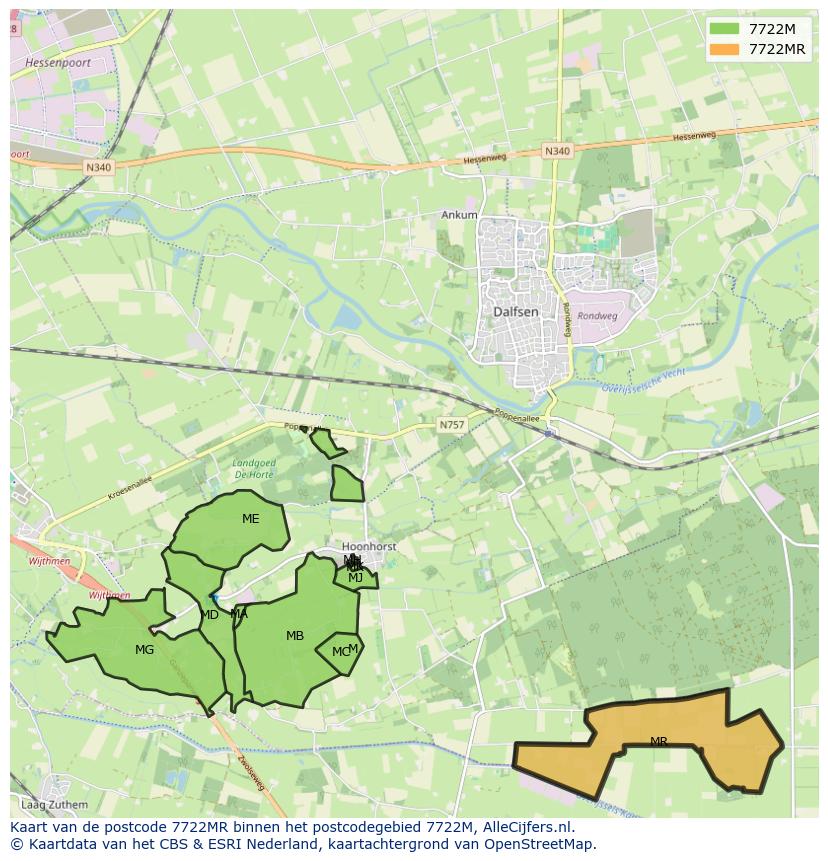Click the Hessenpoort area label
The width and height of the screenshot is (828, 861).
tap(52, 61)
